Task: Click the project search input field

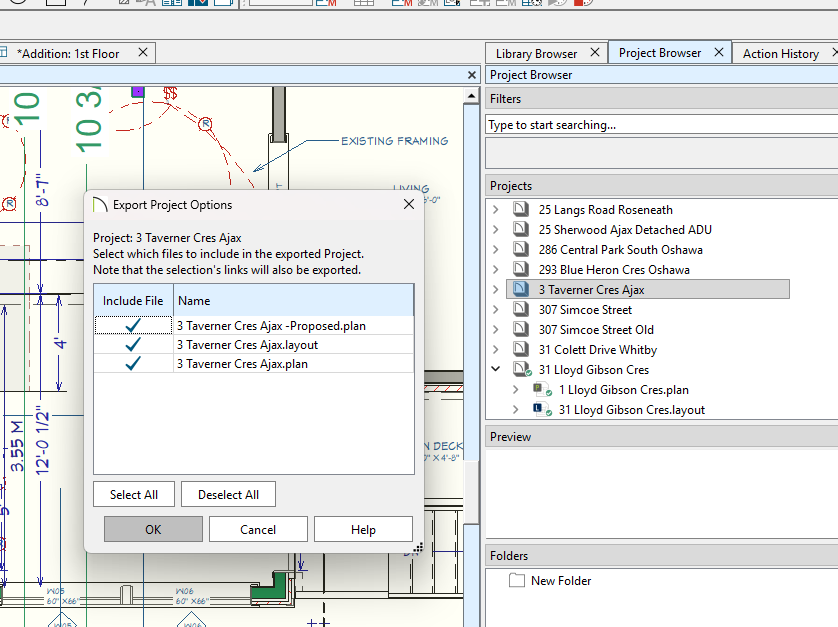Action: tap(660, 125)
